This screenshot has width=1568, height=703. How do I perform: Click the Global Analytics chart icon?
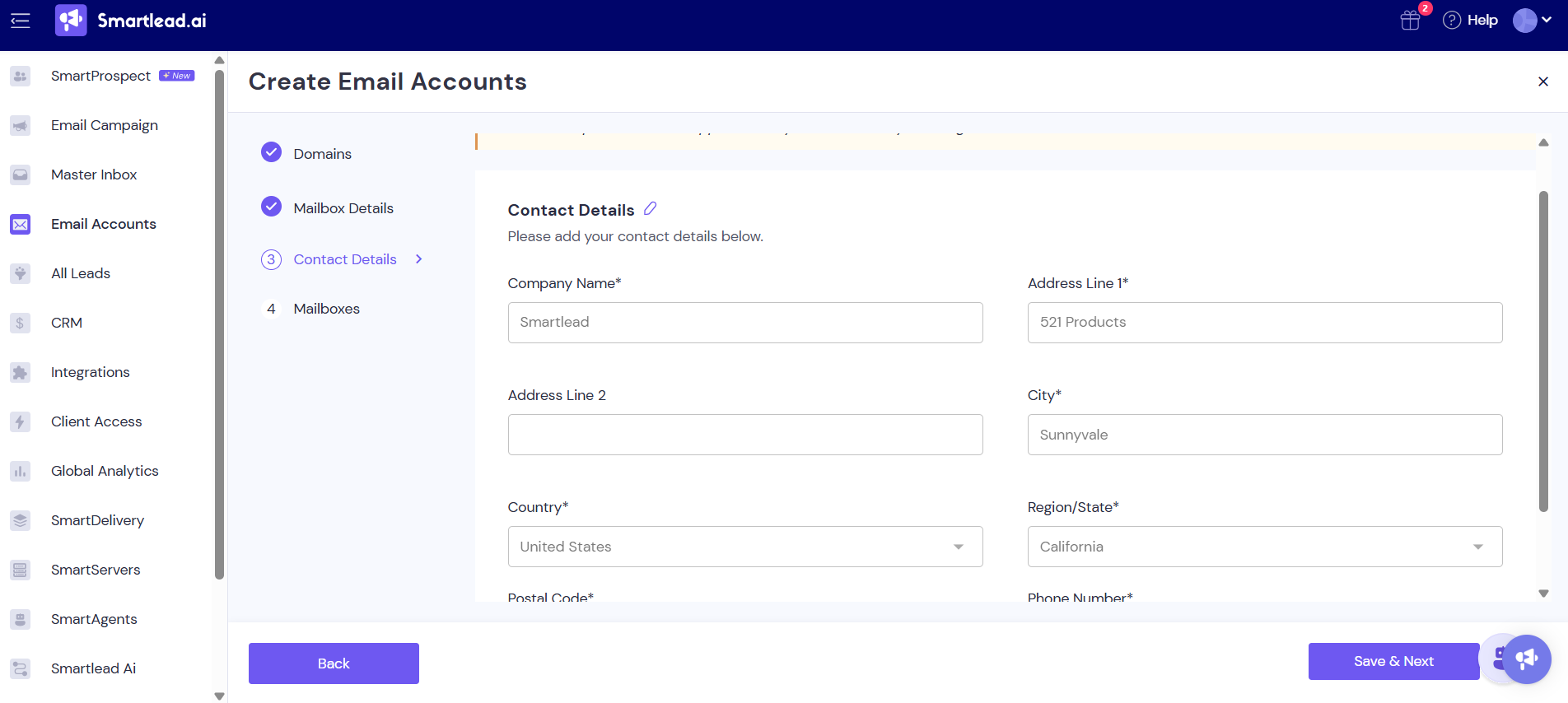pyautogui.click(x=21, y=471)
